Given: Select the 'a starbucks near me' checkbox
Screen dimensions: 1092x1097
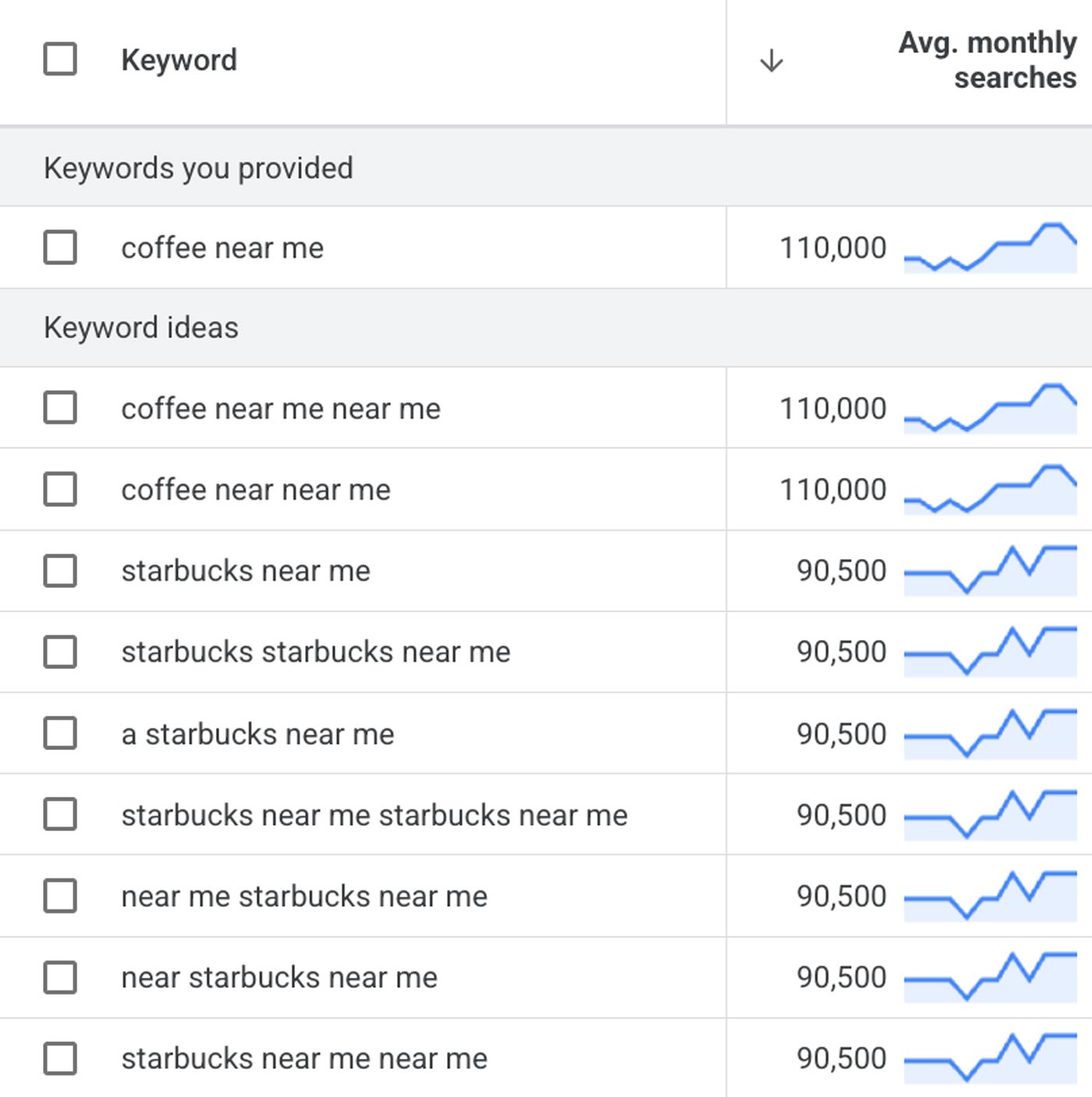Looking at the screenshot, I should click(60, 733).
